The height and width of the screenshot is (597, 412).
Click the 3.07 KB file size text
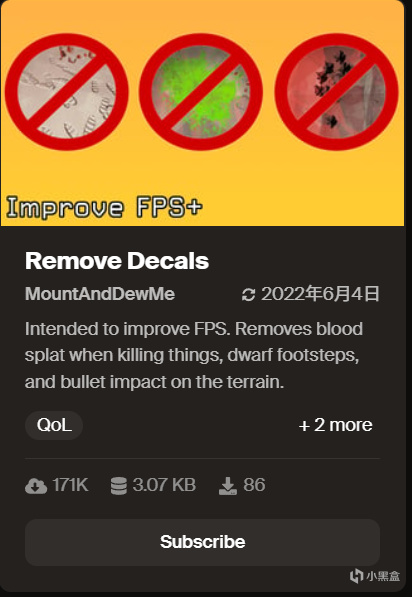pos(164,485)
